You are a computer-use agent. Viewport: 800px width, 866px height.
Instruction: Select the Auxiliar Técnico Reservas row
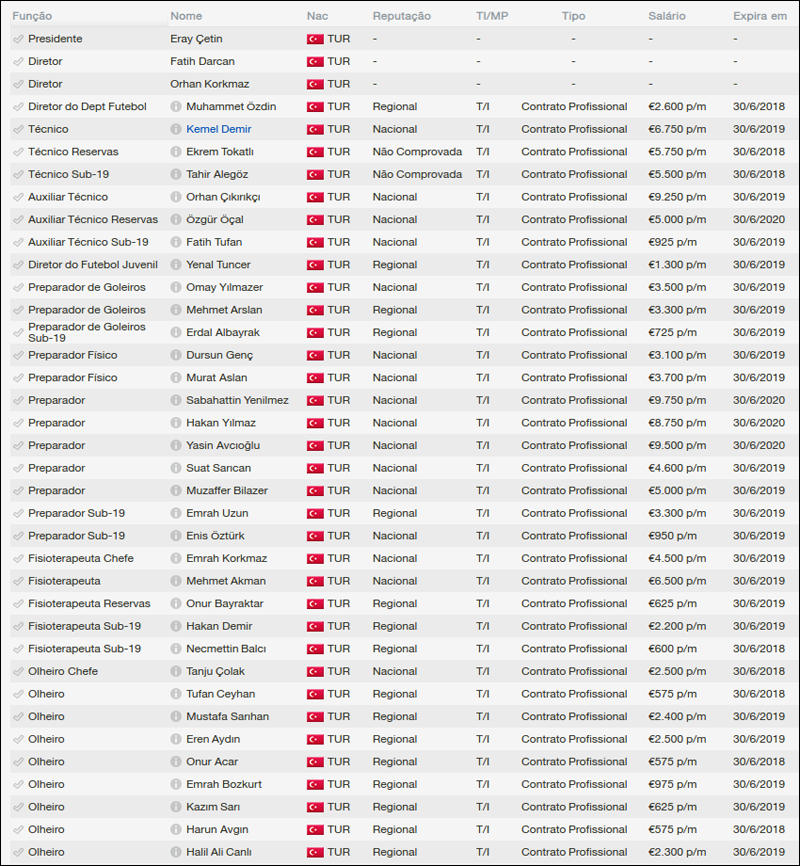(92, 220)
